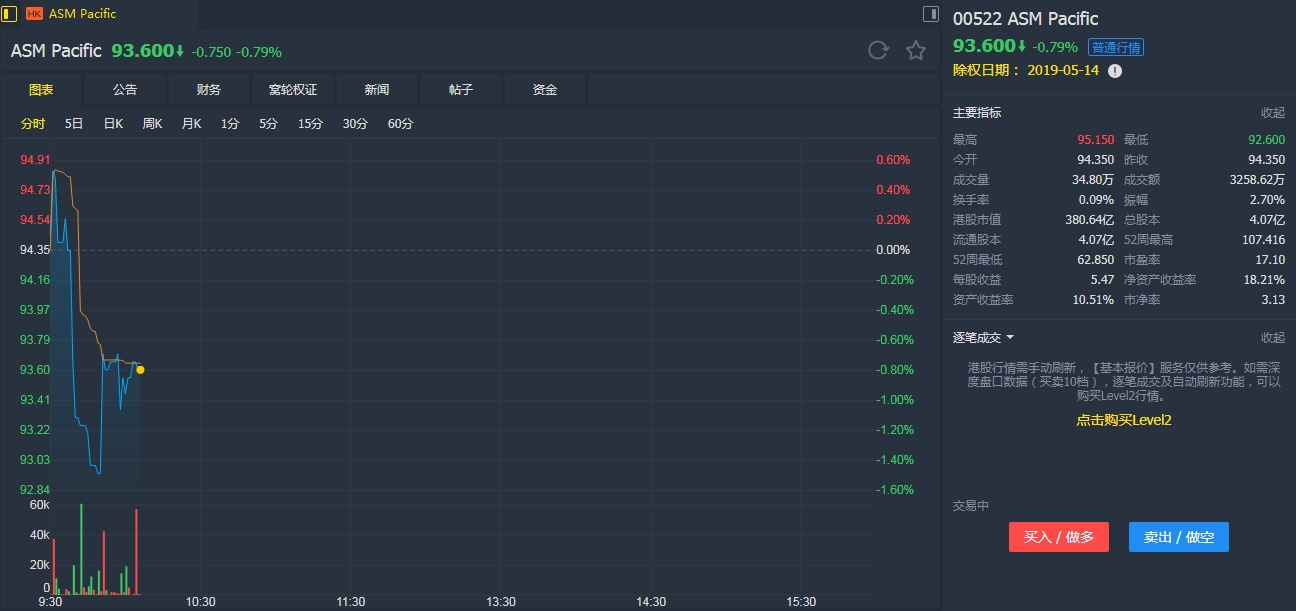Viewport: 1296px width, 611px height.
Task: Toggle the left sidebar panel icon
Action: [x=9, y=13]
